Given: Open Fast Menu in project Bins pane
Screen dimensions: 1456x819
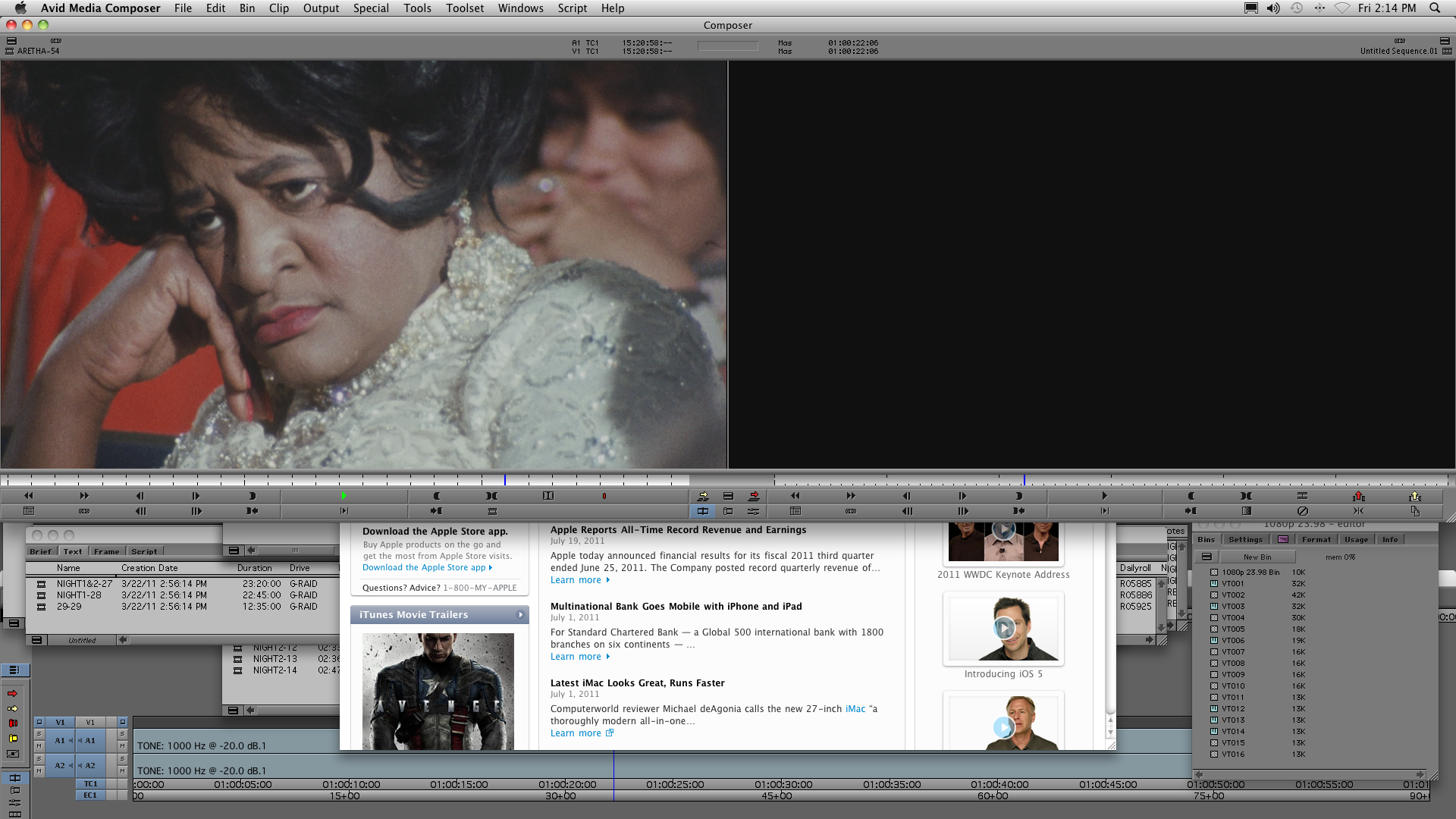Looking at the screenshot, I should 1207,557.
